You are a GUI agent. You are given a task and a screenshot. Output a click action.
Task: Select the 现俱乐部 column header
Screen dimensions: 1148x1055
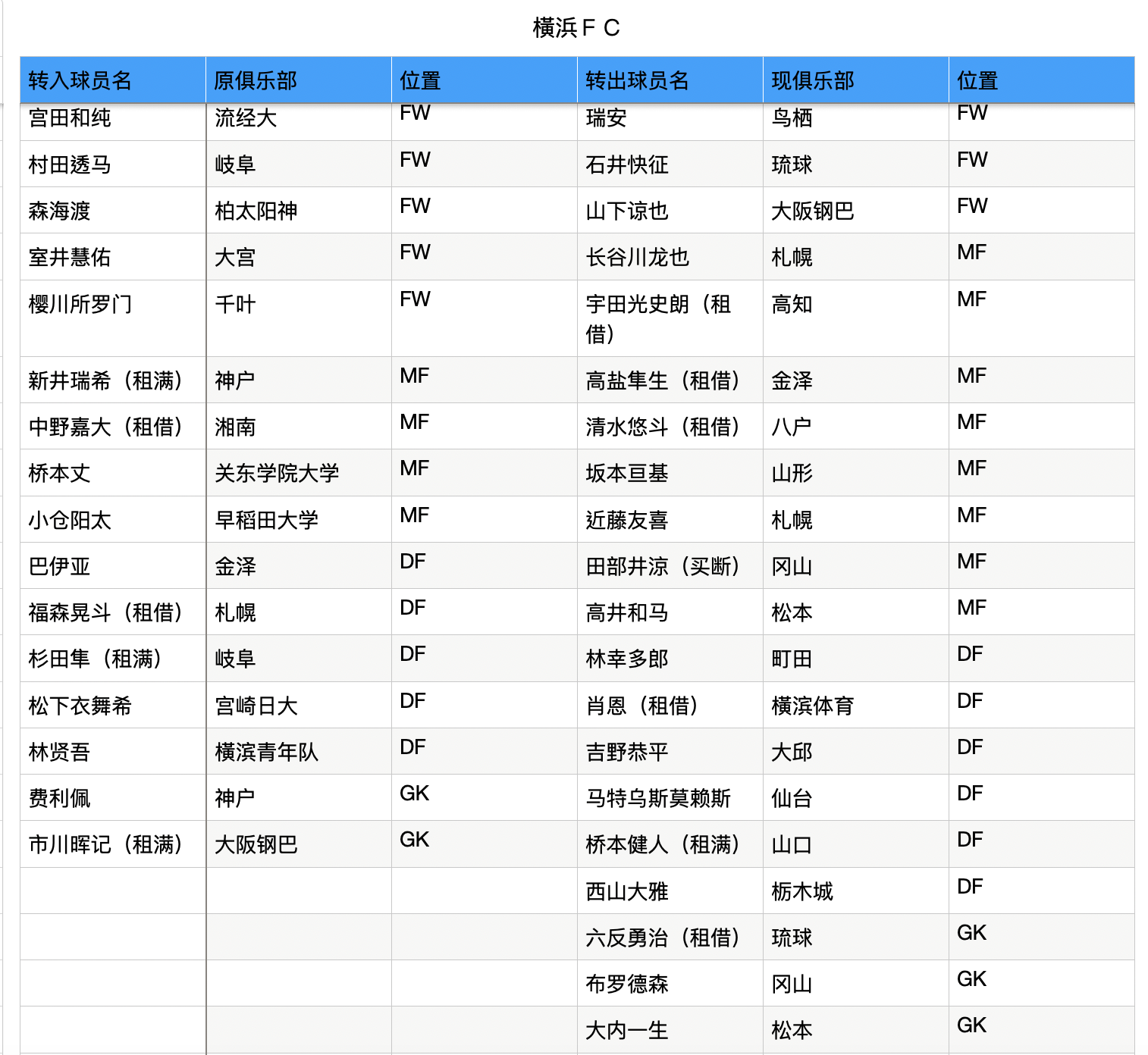[856, 80]
